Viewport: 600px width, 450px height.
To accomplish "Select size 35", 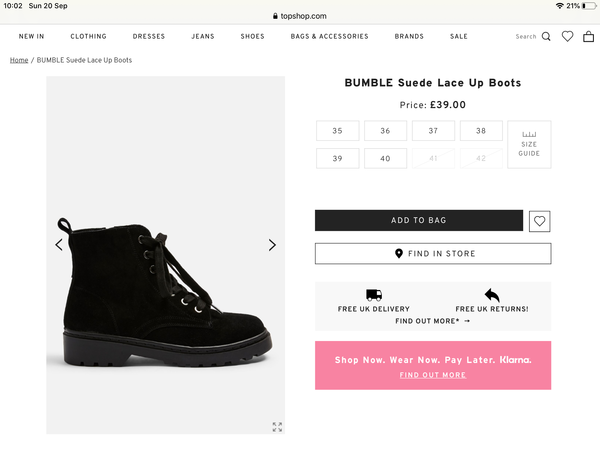I will [338, 131].
